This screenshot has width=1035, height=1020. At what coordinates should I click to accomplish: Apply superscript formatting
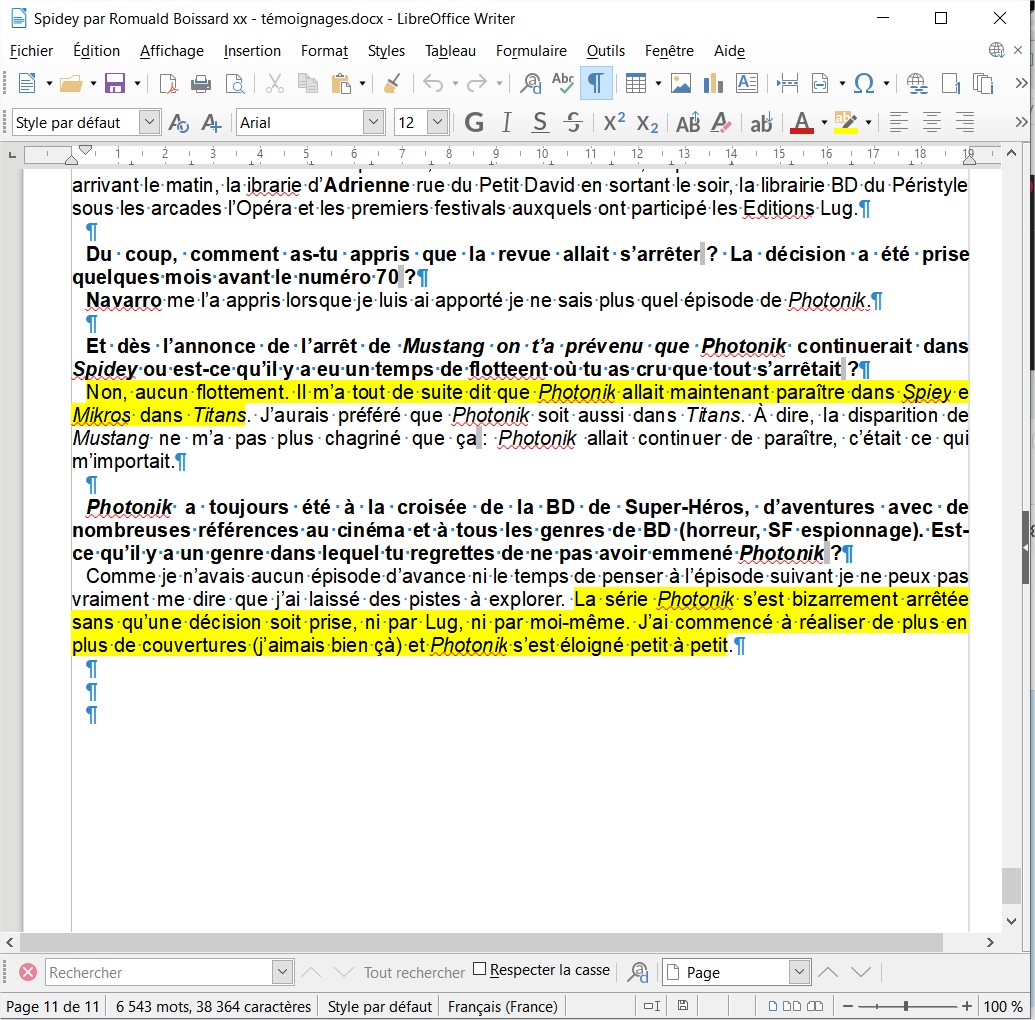pos(615,123)
